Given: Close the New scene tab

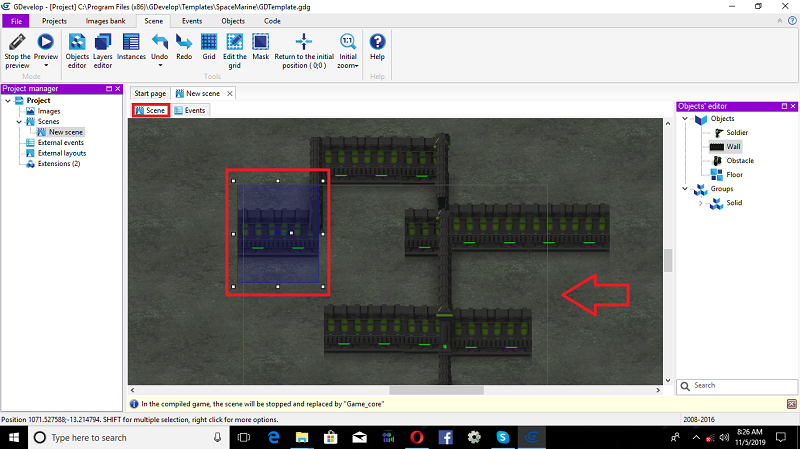Looking at the screenshot, I should pyautogui.click(x=230, y=93).
